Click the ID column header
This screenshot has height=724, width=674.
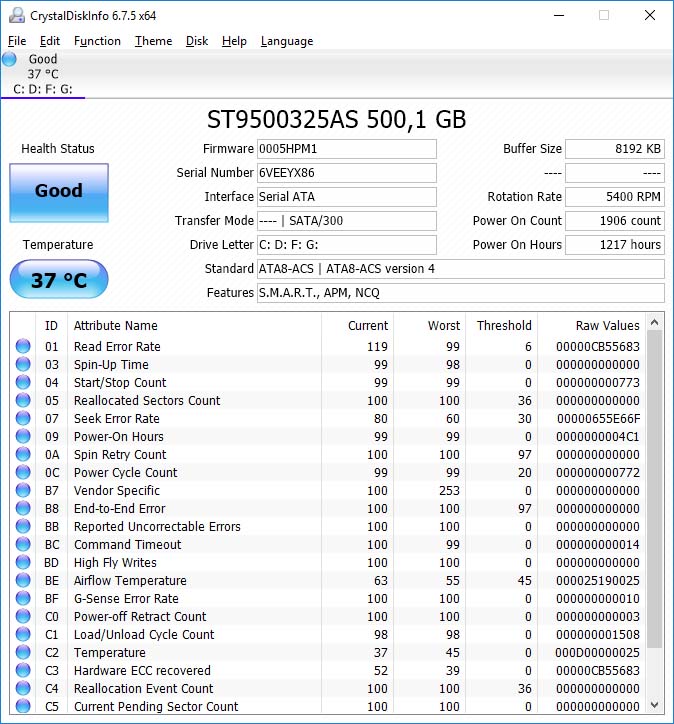point(51,326)
